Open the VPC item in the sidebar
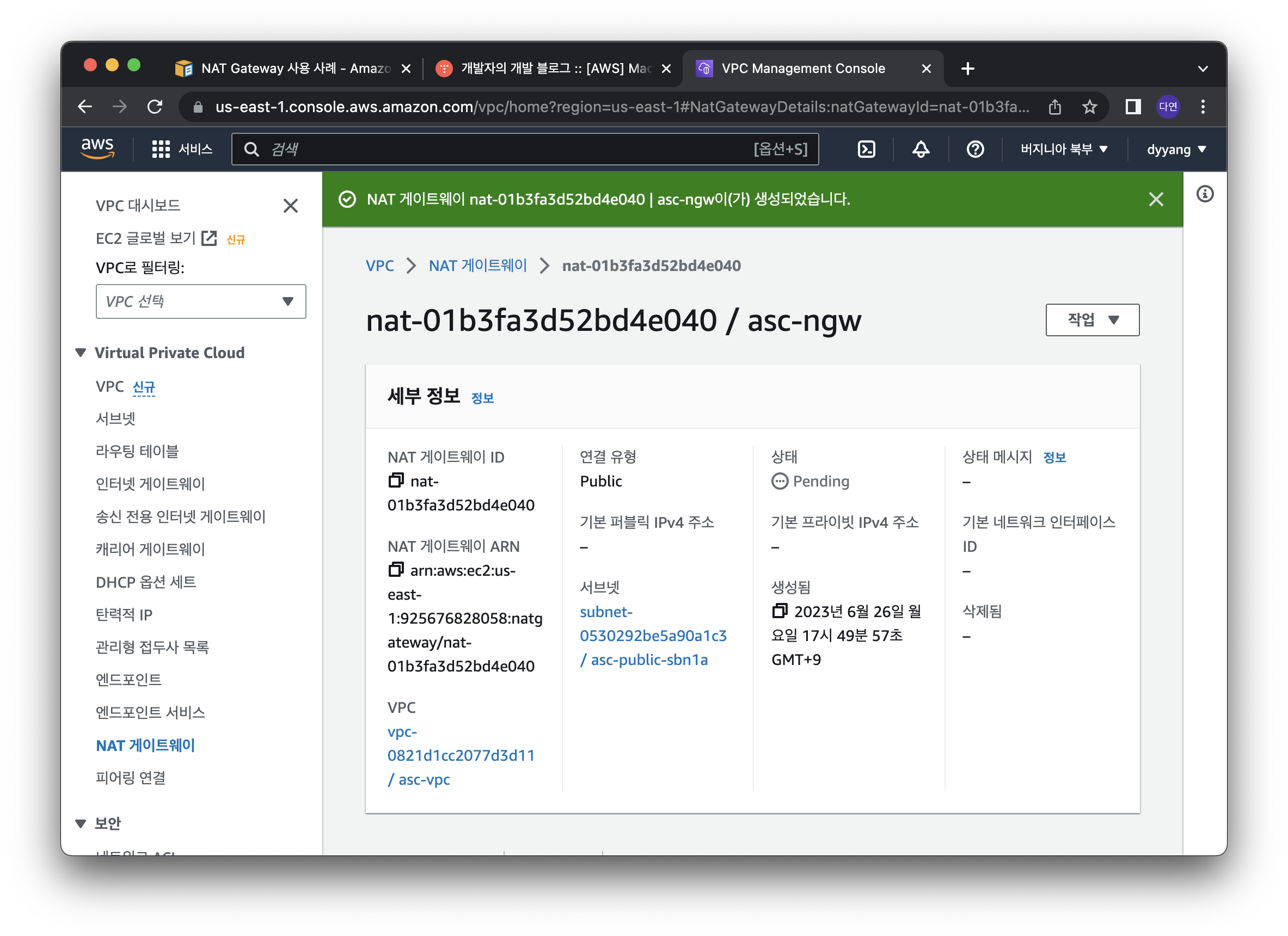This screenshot has width=1288, height=936. 109,386
